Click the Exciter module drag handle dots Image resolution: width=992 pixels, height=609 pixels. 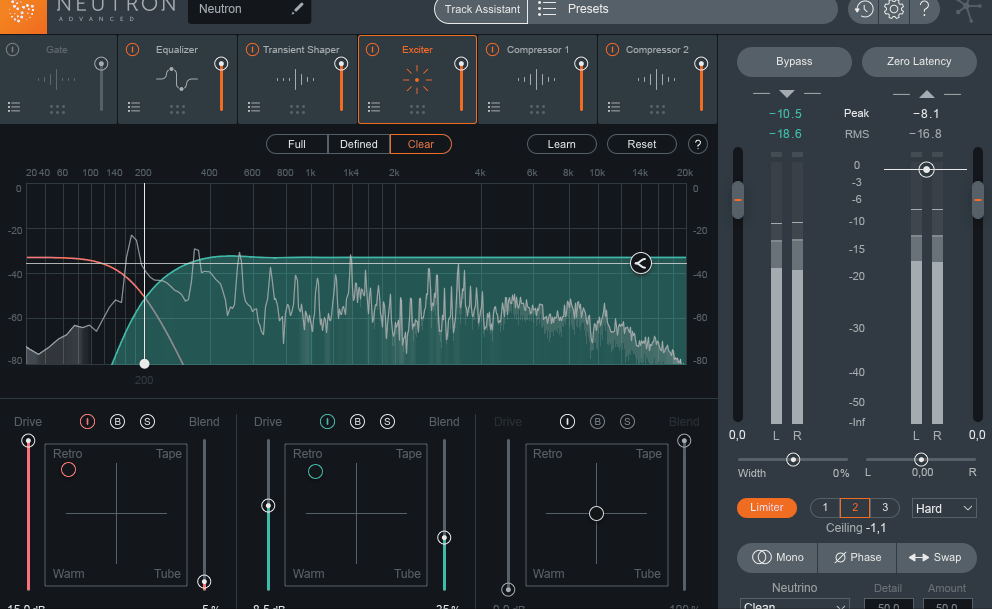point(417,109)
